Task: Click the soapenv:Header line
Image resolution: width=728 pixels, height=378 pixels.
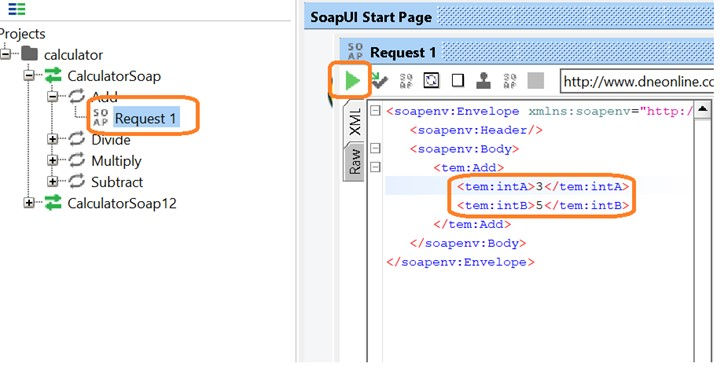Action: [x=476, y=130]
